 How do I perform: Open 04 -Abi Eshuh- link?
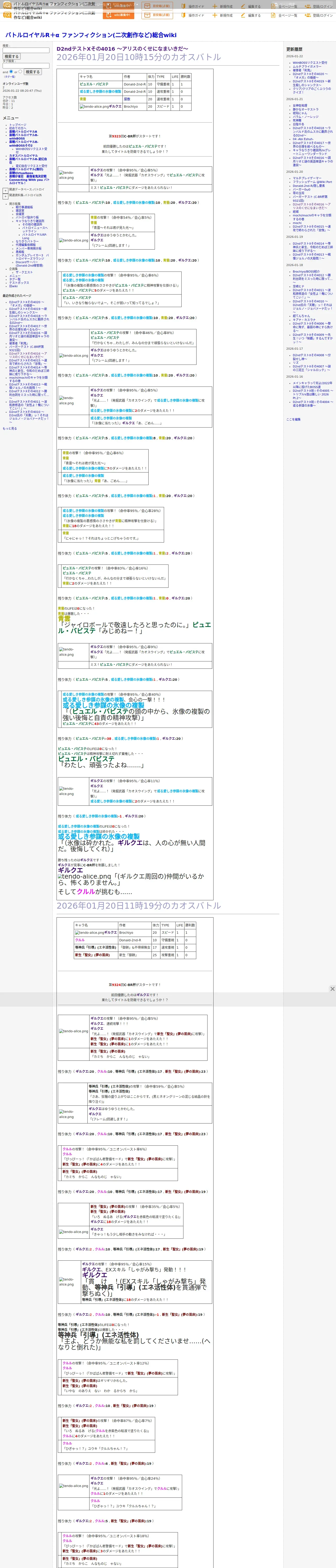(x=303, y=139)
